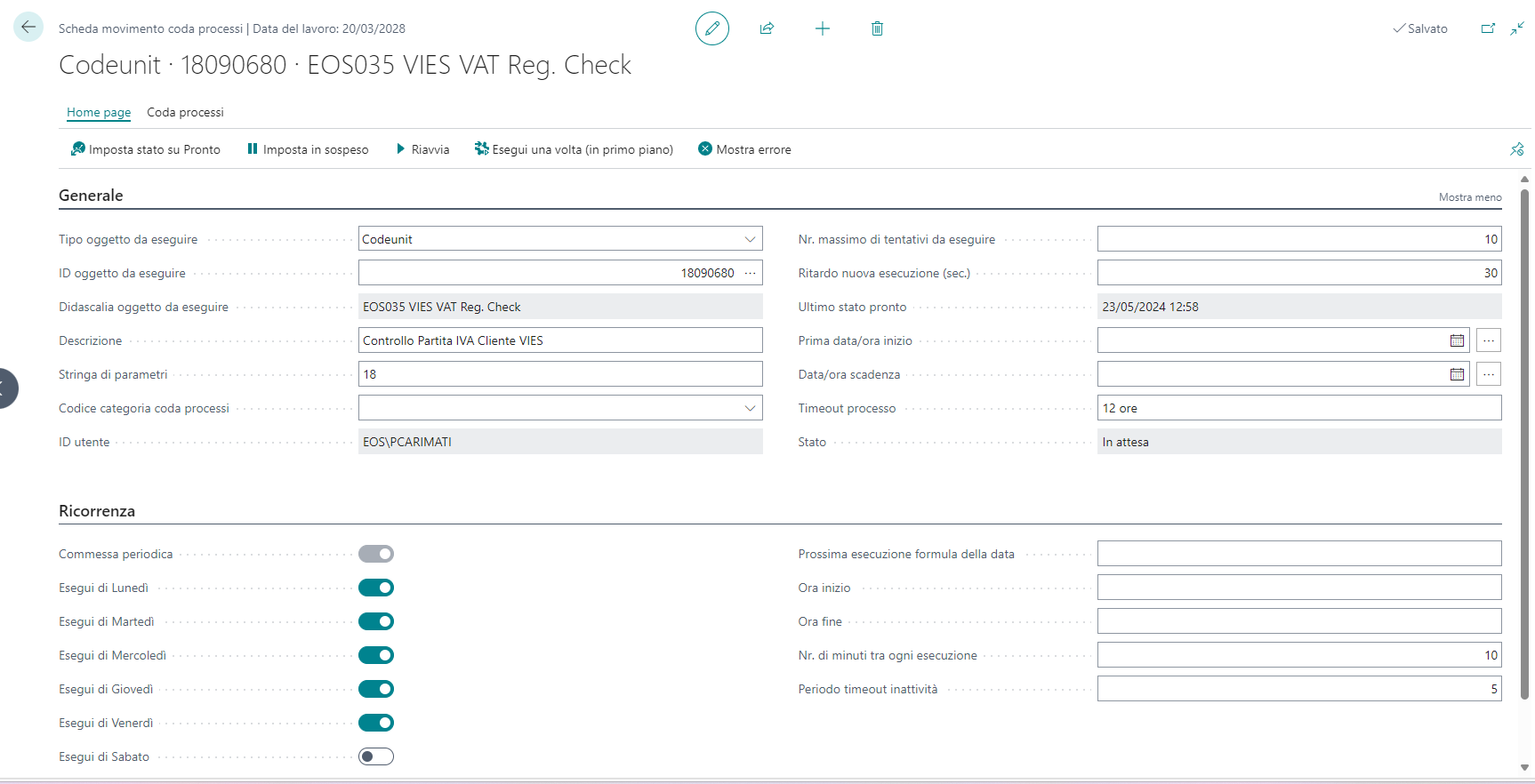Click into the Descrizione text field
The height and width of the screenshot is (784, 1535).
pos(559,340)
